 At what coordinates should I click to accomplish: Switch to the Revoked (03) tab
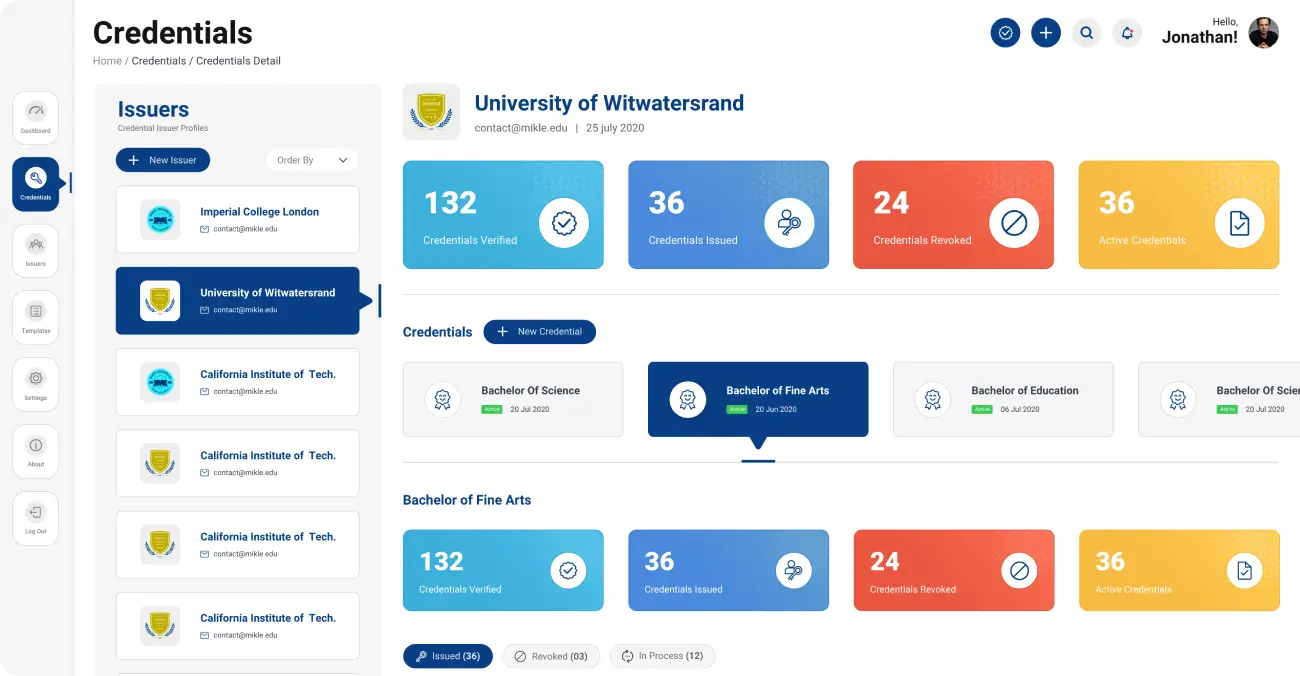pyautogui.click(x=550, y=656)
